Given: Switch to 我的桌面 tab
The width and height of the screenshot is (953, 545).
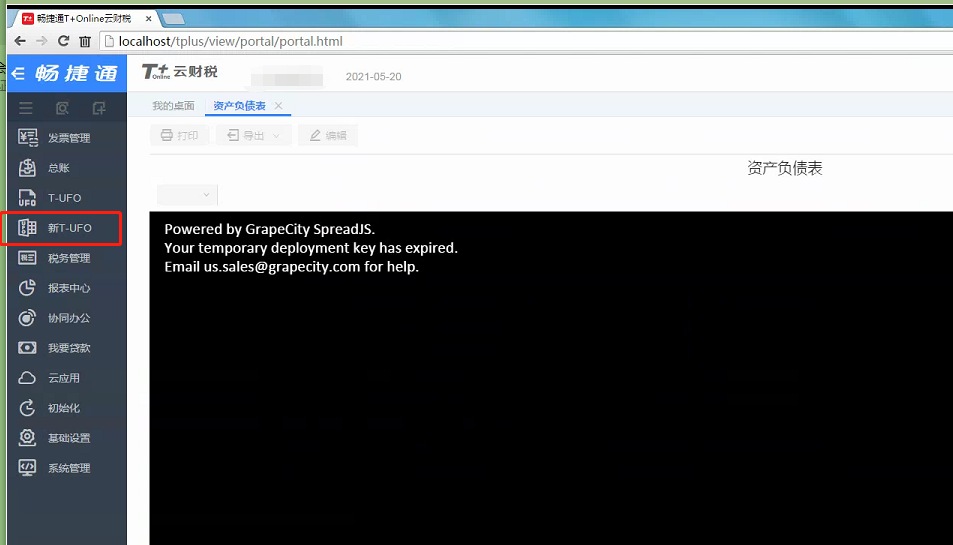Looking at the screenshot, I should pyautogui.click(x=173, y=106).
